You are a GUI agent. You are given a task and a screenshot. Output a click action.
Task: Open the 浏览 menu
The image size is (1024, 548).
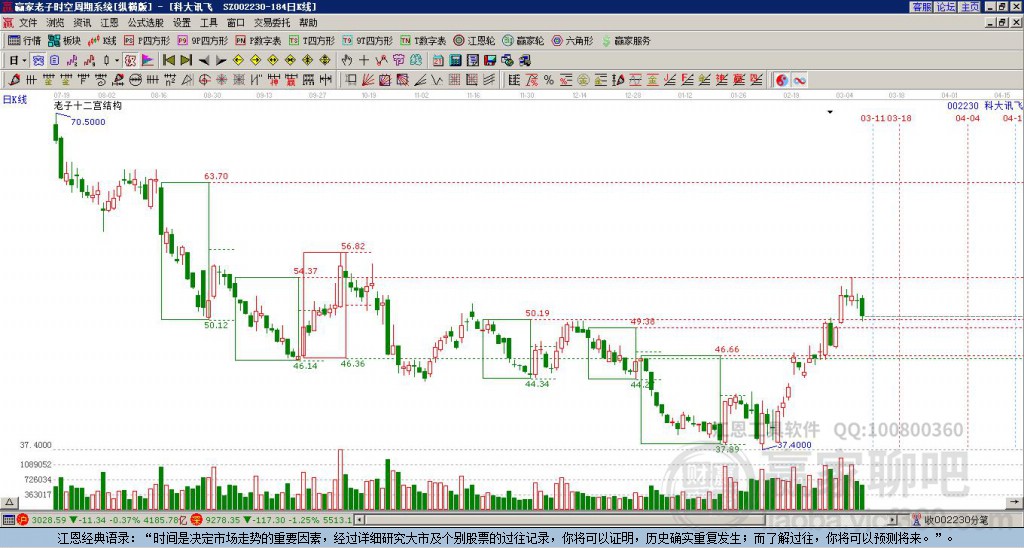[55, 23]
